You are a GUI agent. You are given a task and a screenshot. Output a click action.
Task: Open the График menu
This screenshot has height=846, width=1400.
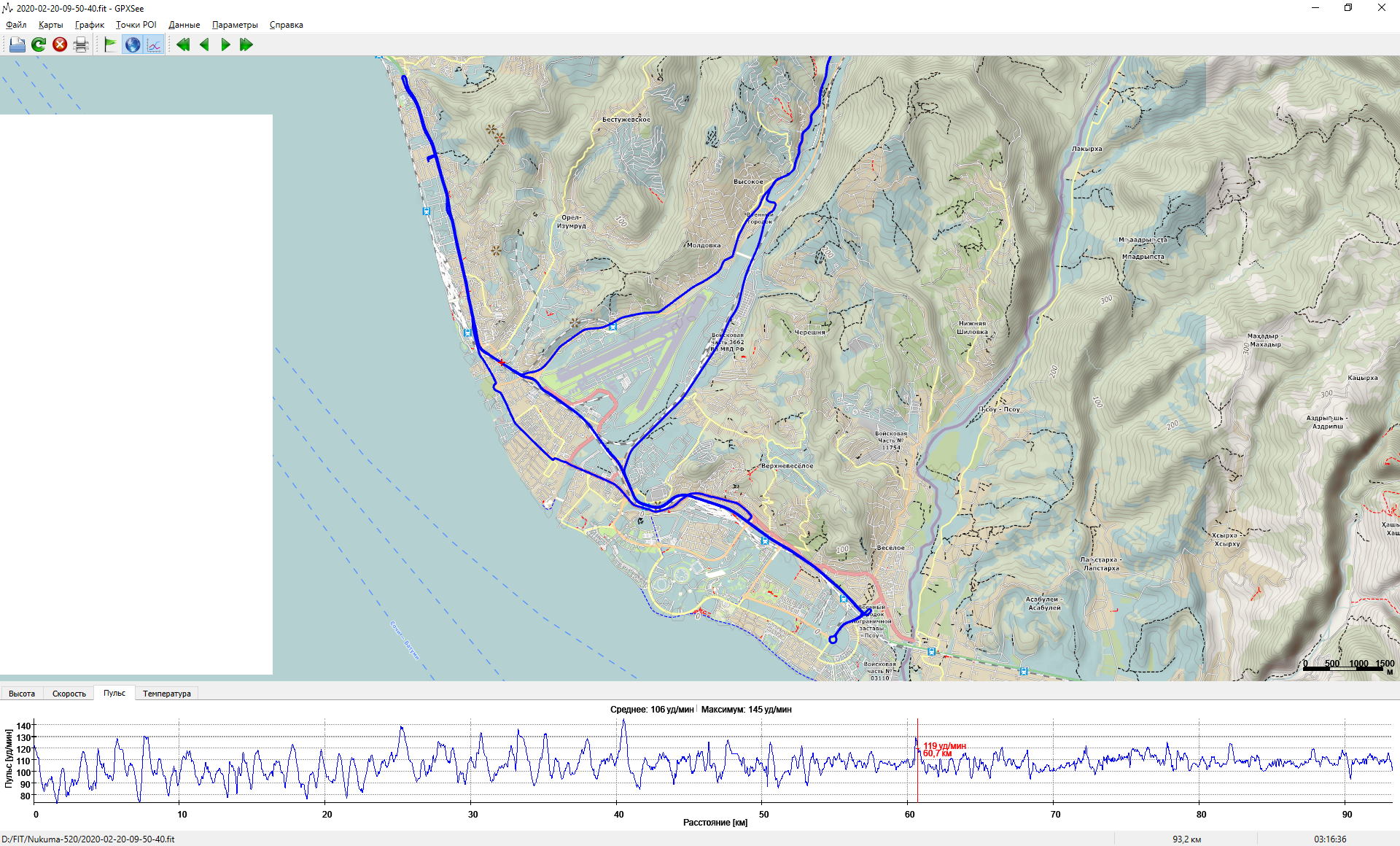pos(89,25)
